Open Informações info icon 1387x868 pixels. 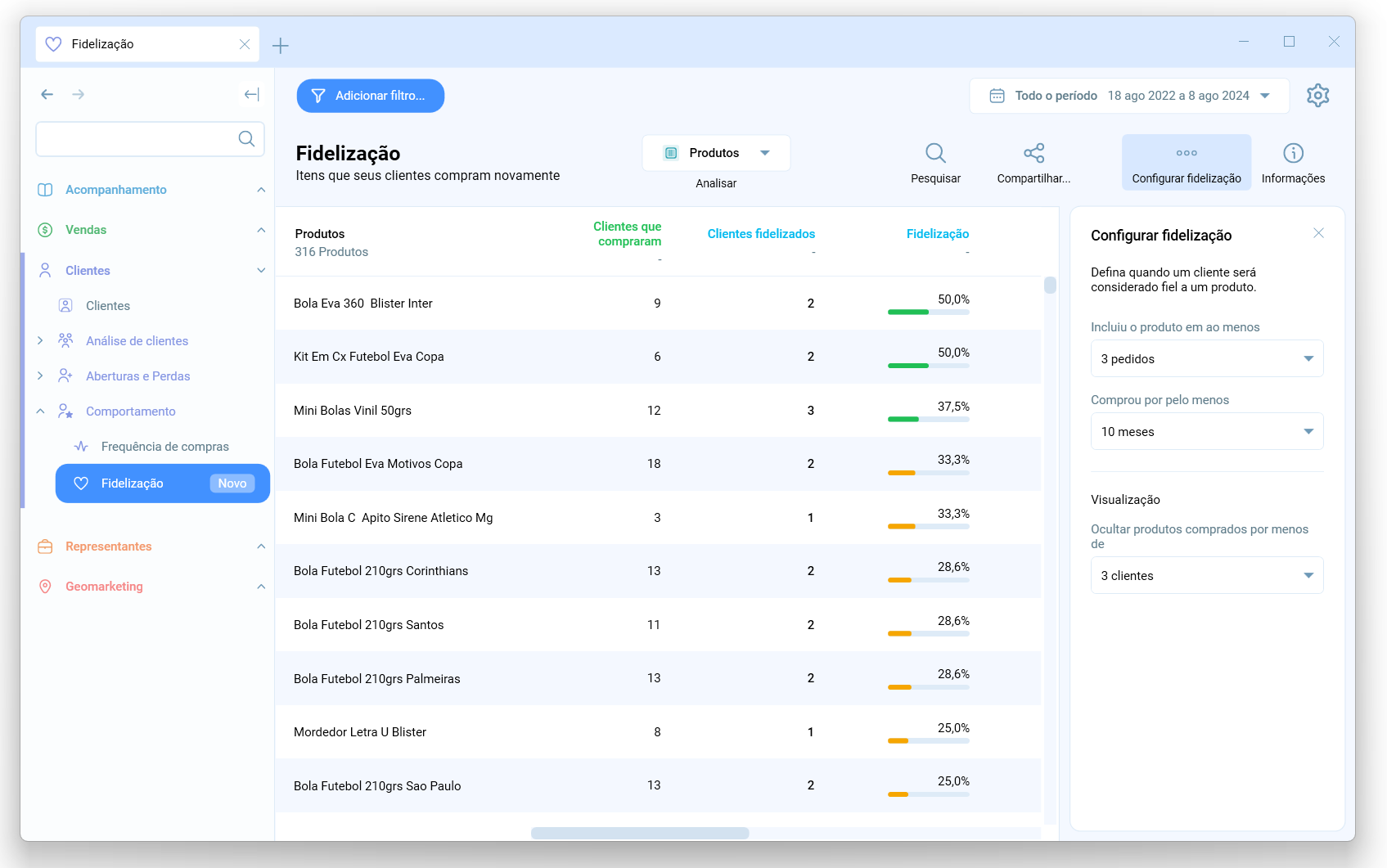pyautogui.click(x=1293, y=153)
